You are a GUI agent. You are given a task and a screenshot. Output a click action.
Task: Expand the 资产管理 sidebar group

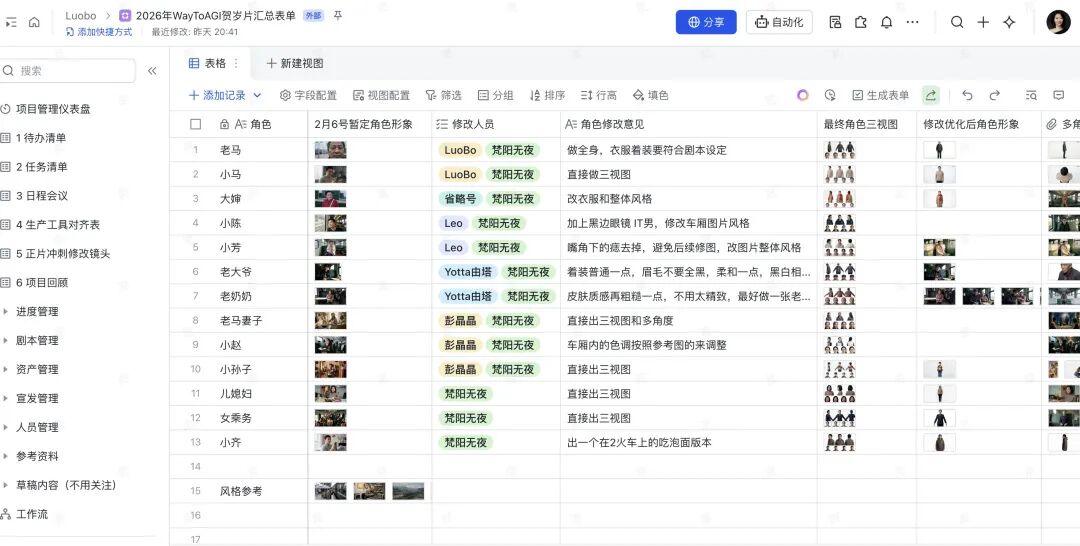(x=6, y=370)
